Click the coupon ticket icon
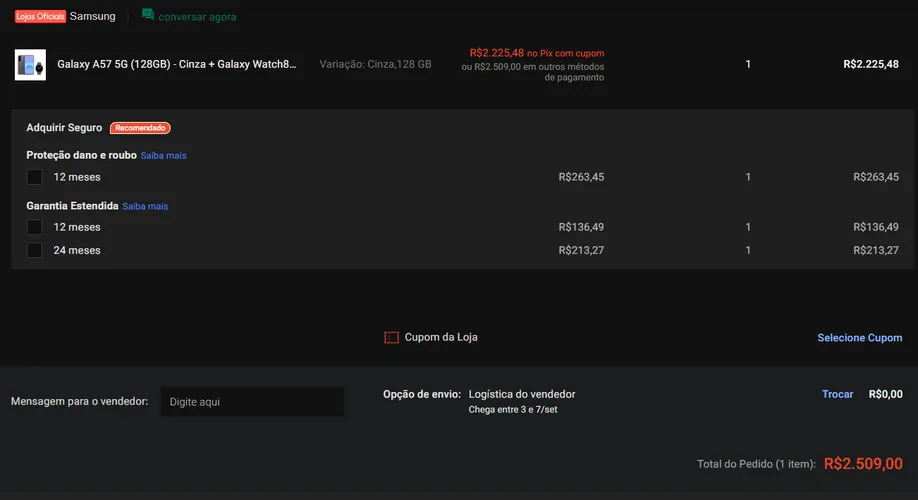Viewport: 918px width, 500px height. [392, 338]
